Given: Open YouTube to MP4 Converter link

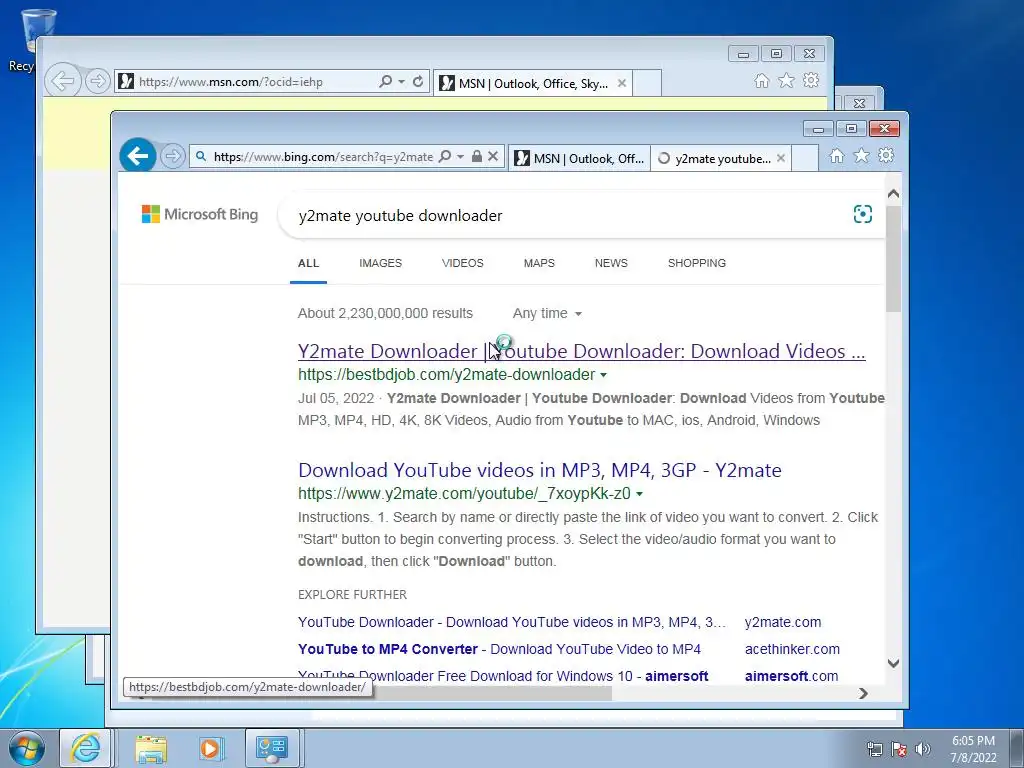Looking at the screenshot, I should (499, 649).
